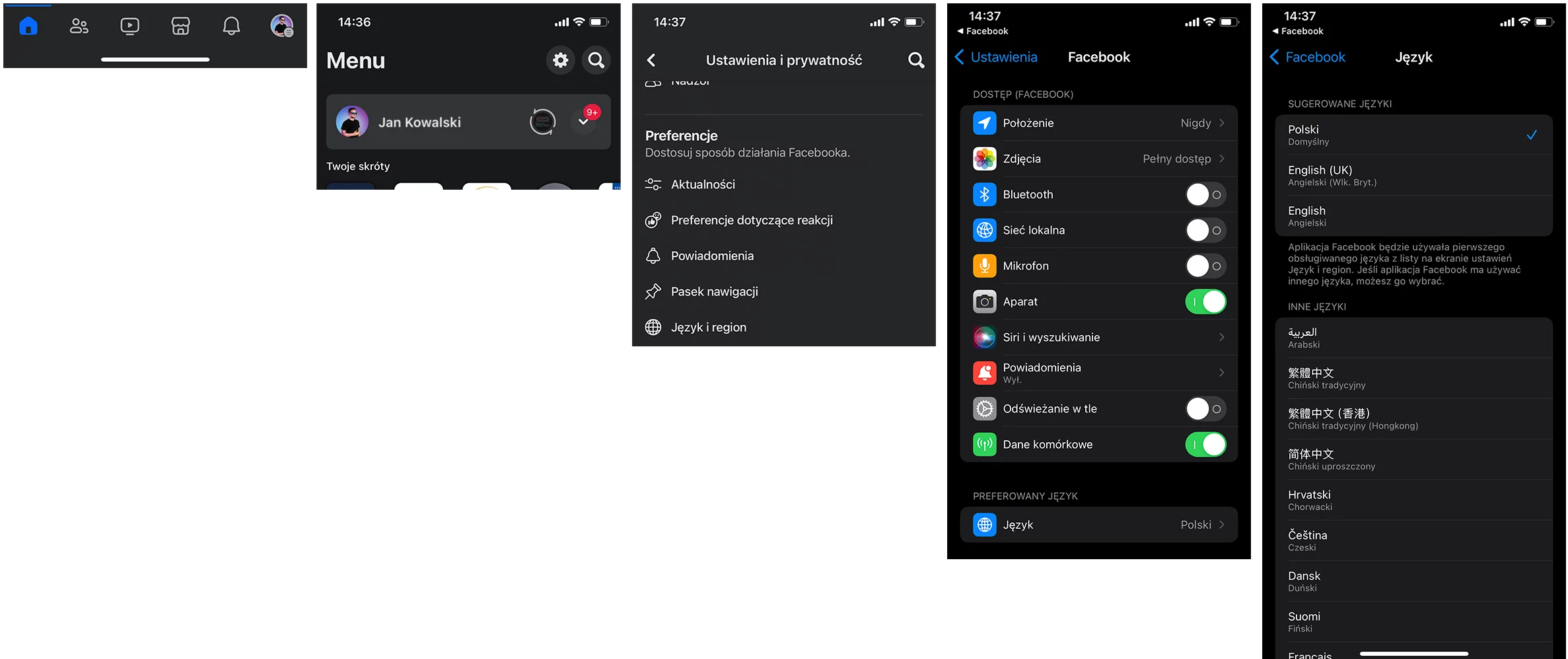Open Preferencje dotyczące reakcji

(752, 219)
